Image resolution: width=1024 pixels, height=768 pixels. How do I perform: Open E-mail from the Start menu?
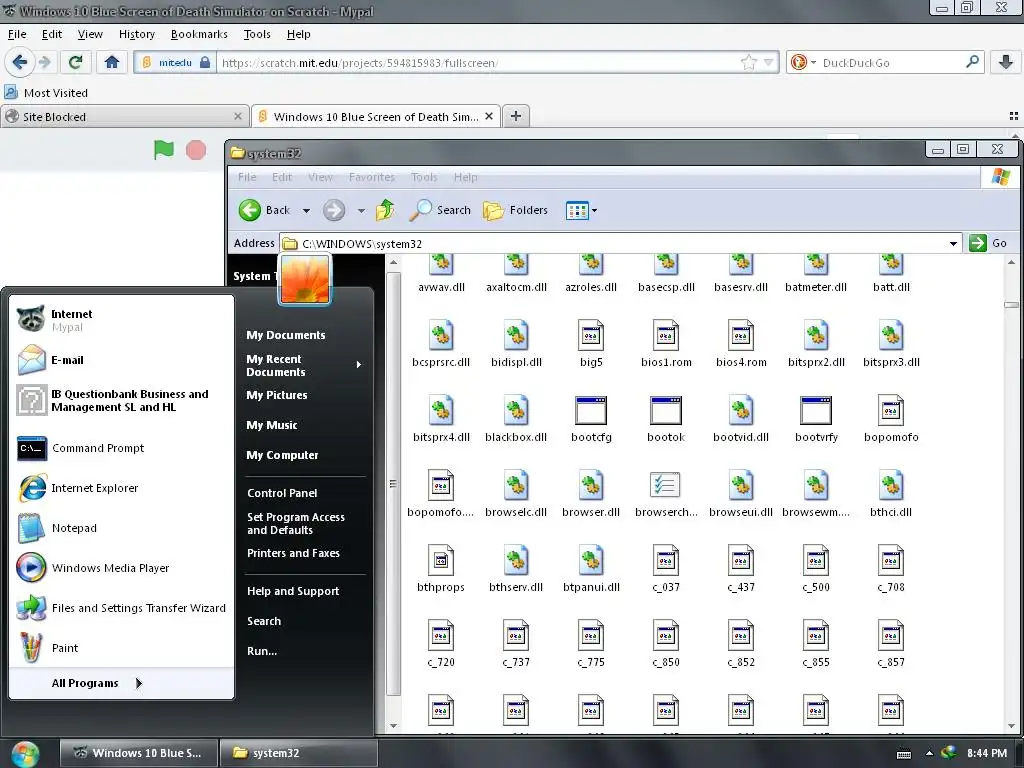pyautogui.click(x=121, y=360)
